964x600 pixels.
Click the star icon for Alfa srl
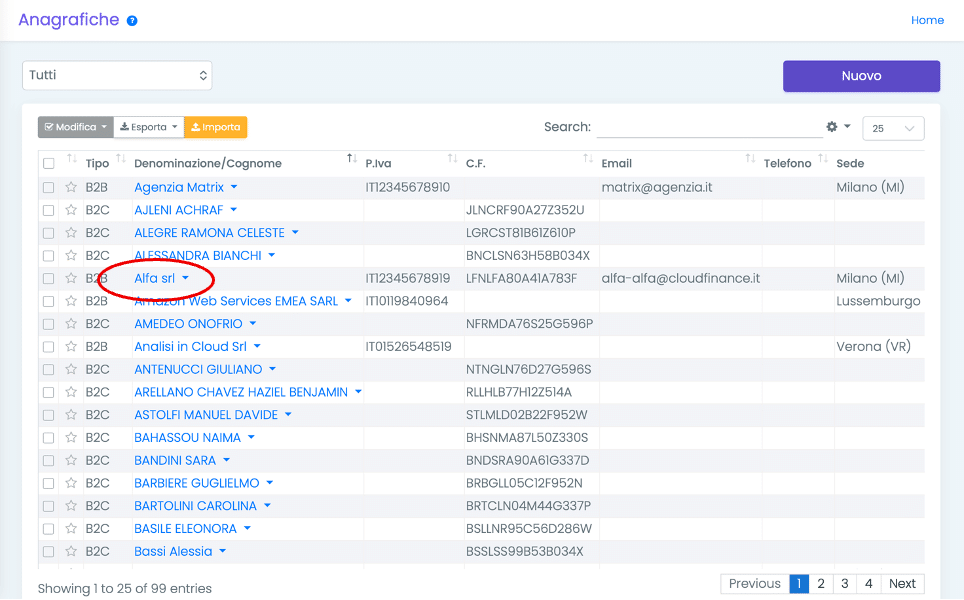71,278
